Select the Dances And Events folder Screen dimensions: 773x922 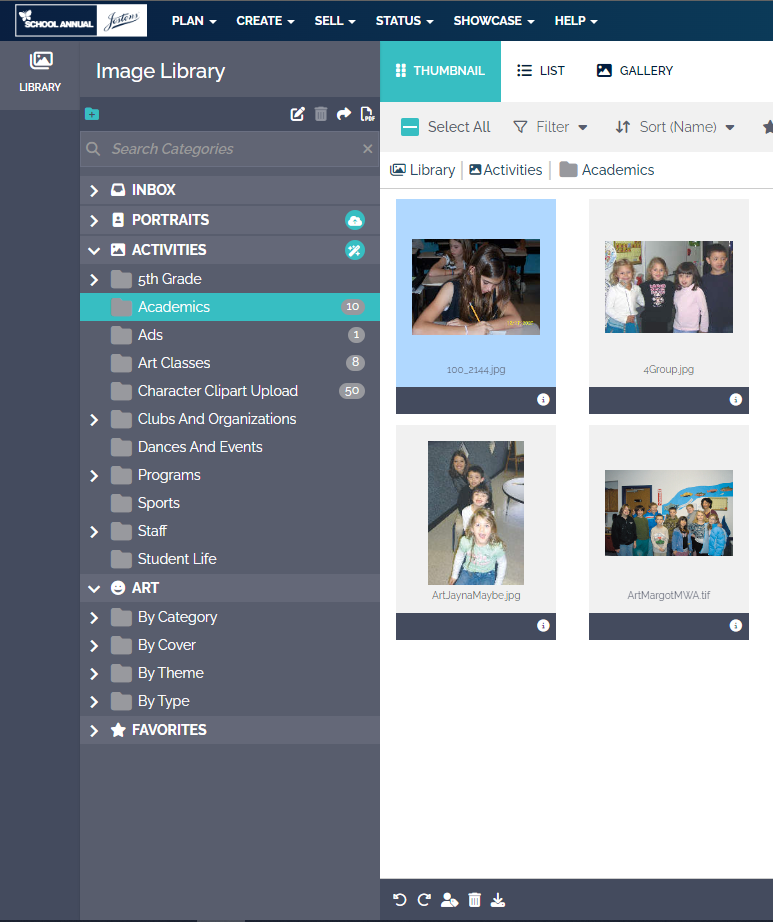coord(230,447)
